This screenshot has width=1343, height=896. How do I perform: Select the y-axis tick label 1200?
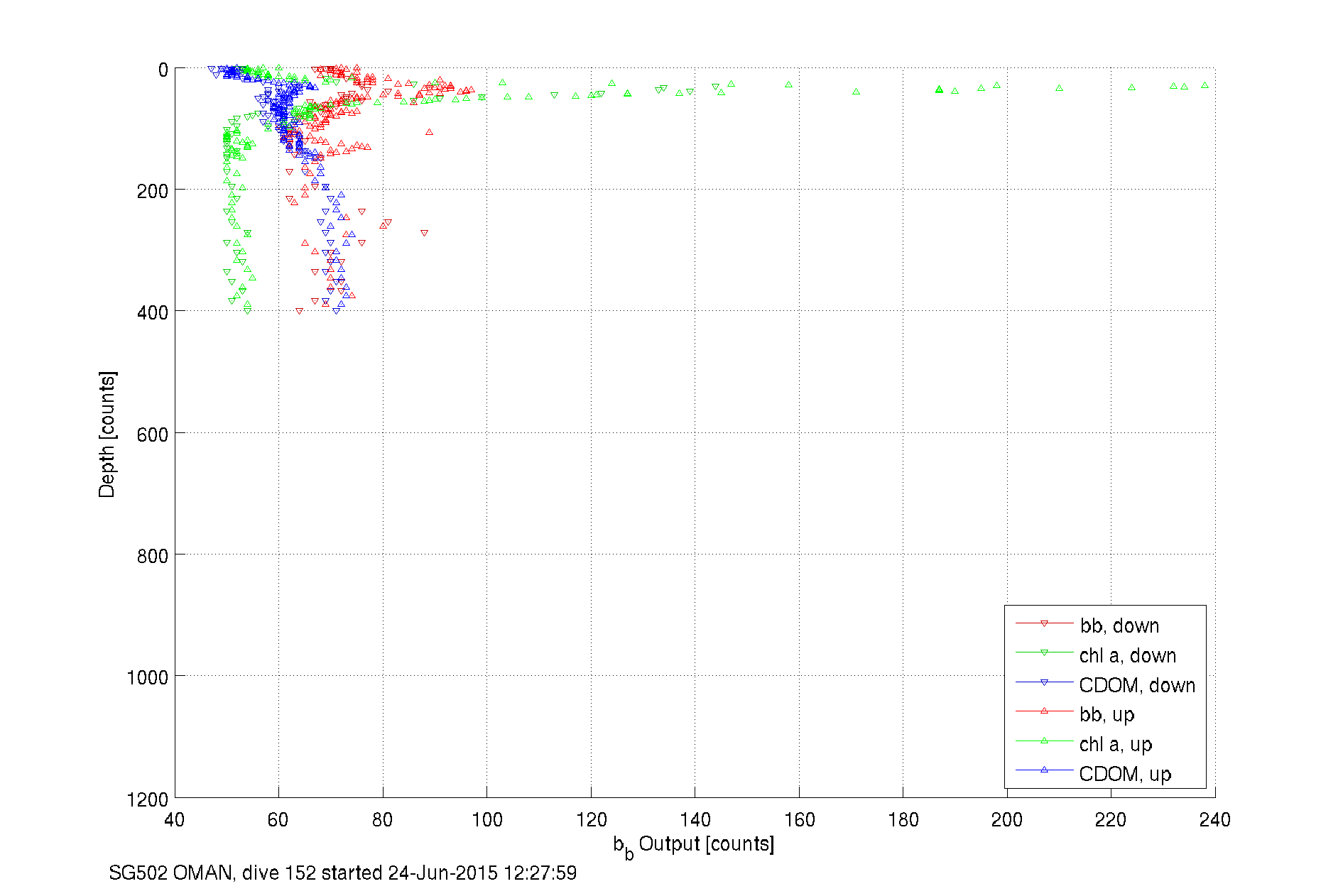(147, 800)
